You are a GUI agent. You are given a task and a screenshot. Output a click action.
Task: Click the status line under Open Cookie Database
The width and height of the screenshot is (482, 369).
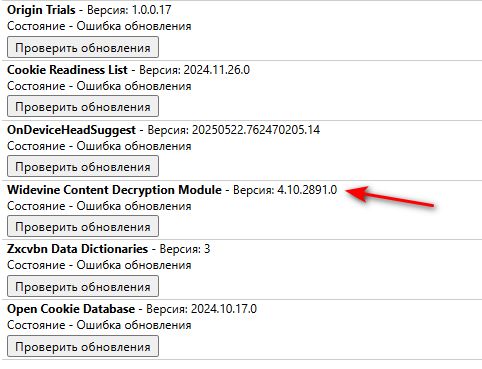99,325
